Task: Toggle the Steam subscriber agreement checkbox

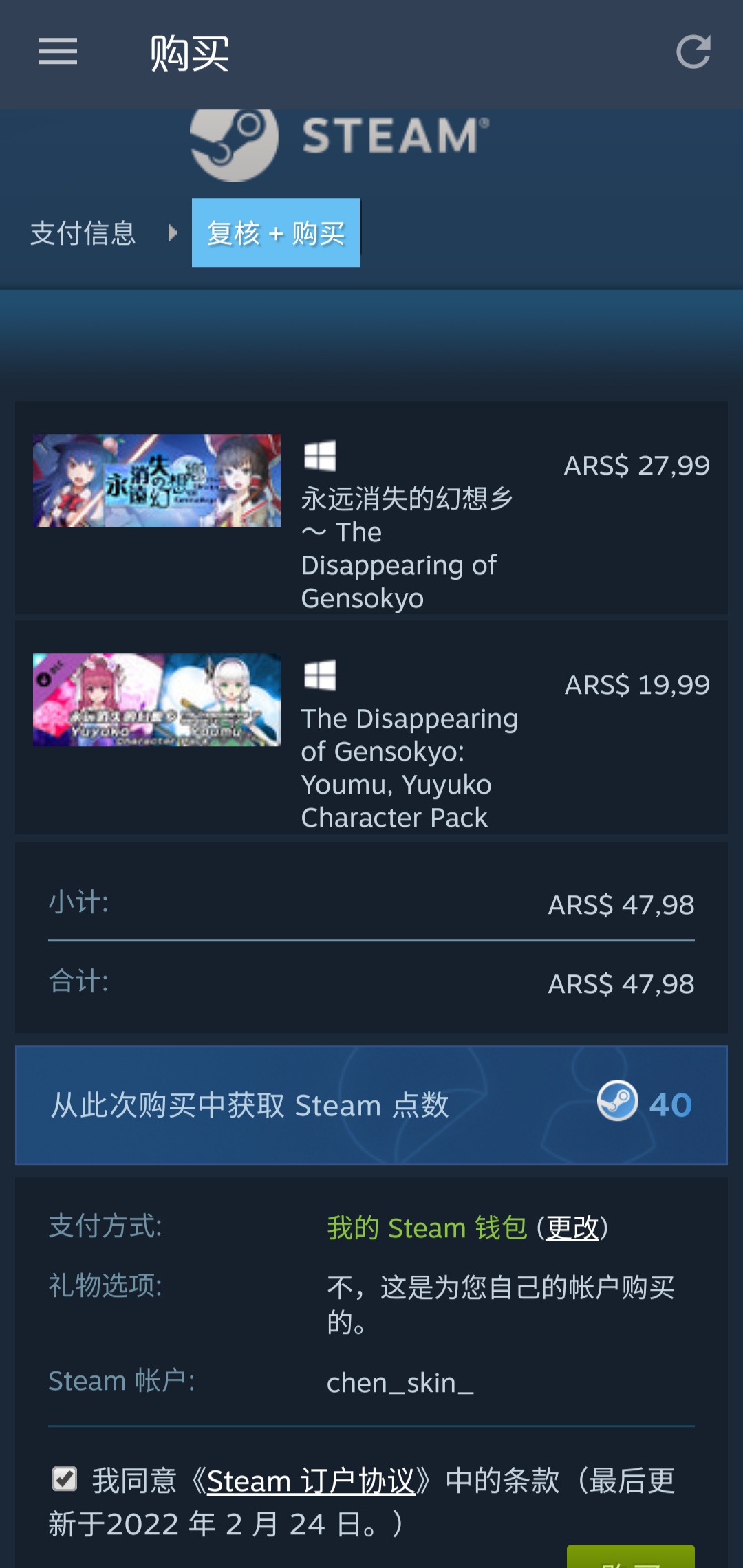Action: (65, 1479)
